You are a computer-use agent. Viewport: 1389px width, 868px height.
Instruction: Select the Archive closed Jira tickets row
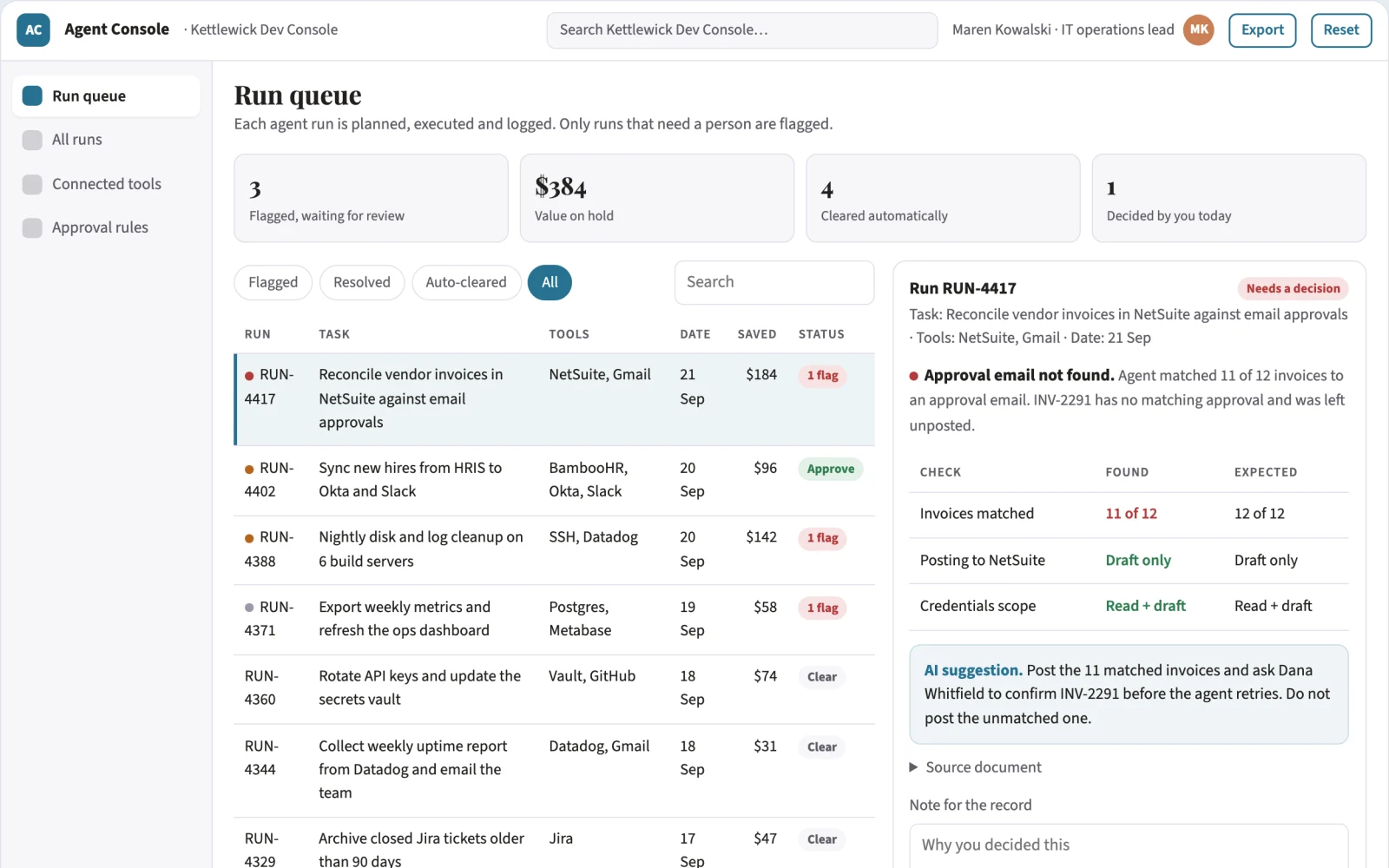pyautogui.click(x=555, y=844)
